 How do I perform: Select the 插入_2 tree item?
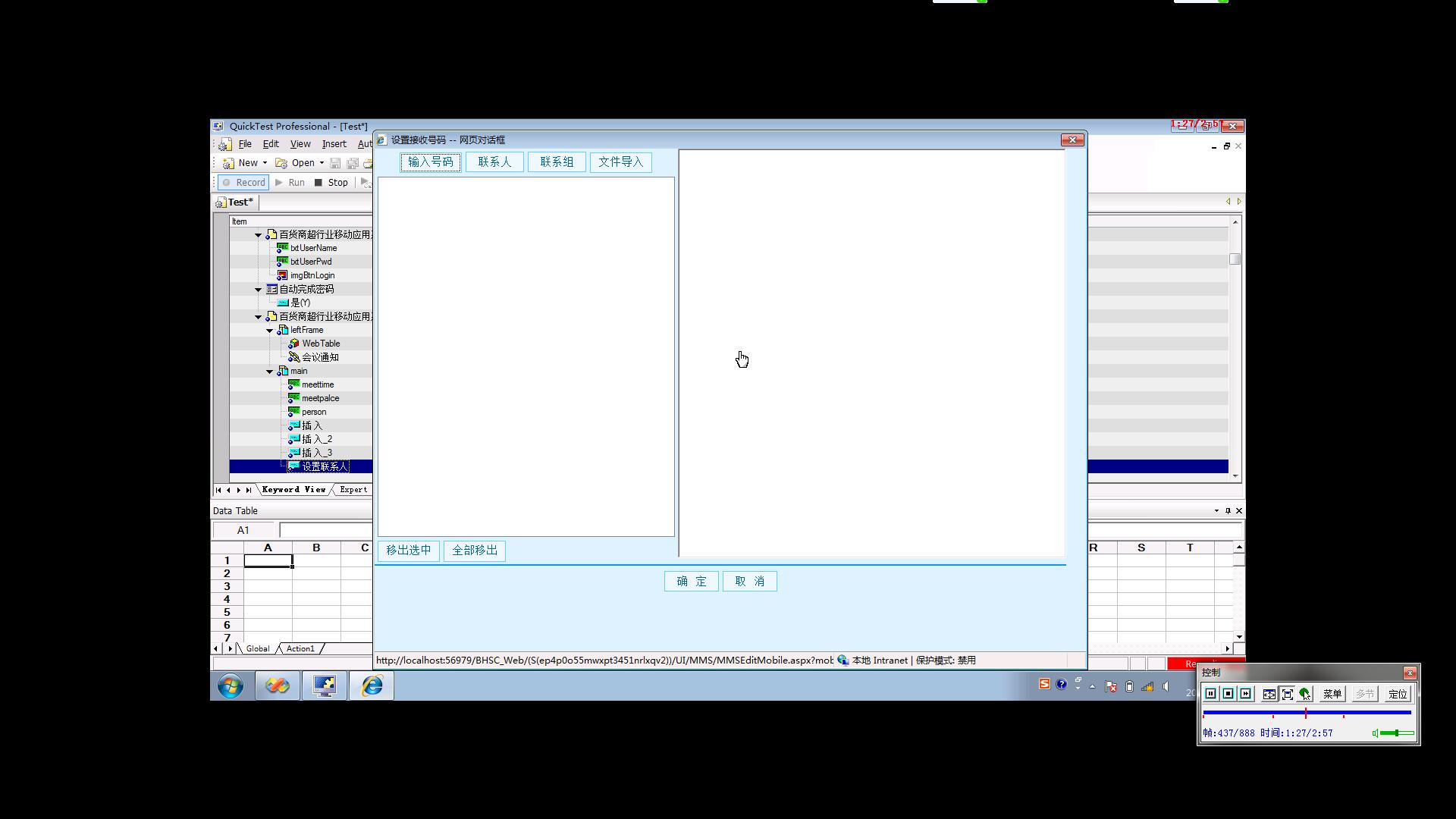click(x=317, y=439)
